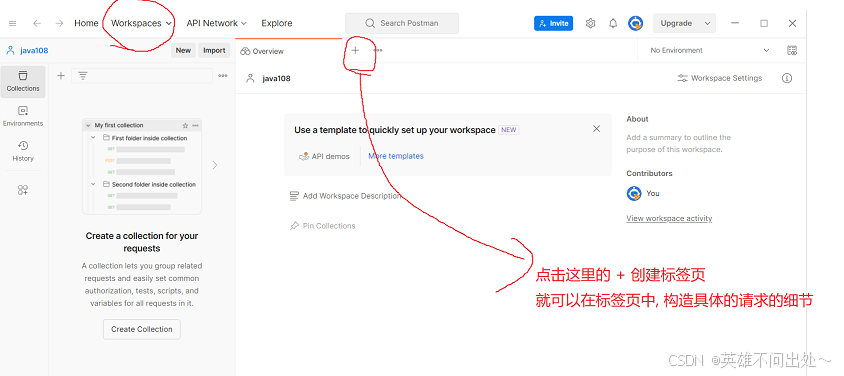Select the API demos template
This screenshot has width=844, height=376.
[324, 156]
